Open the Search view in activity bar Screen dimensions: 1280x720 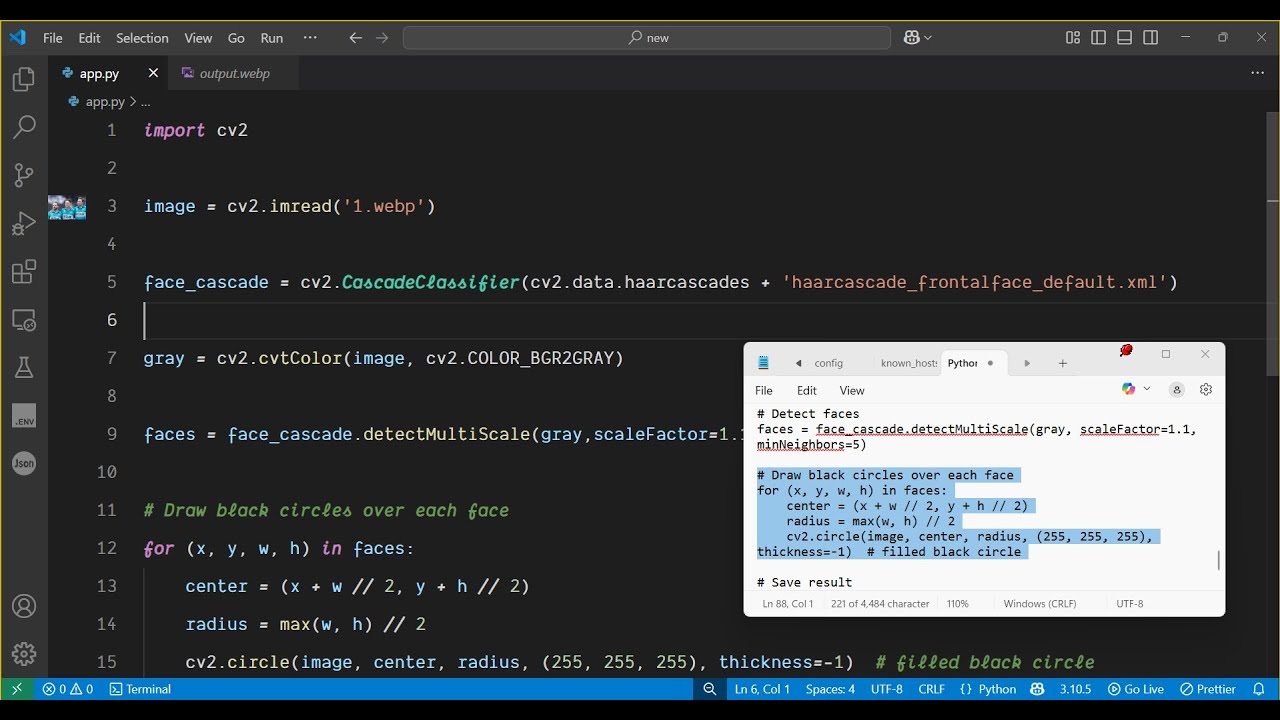(24, 127)
